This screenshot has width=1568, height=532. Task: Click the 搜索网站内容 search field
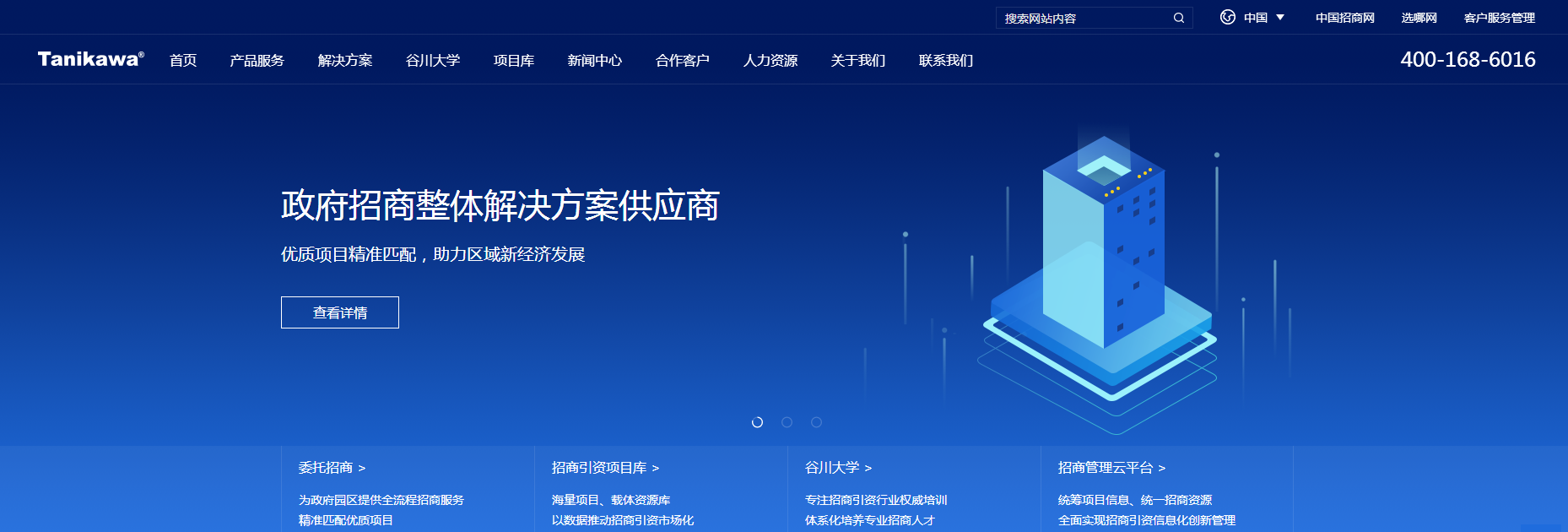1080,18
